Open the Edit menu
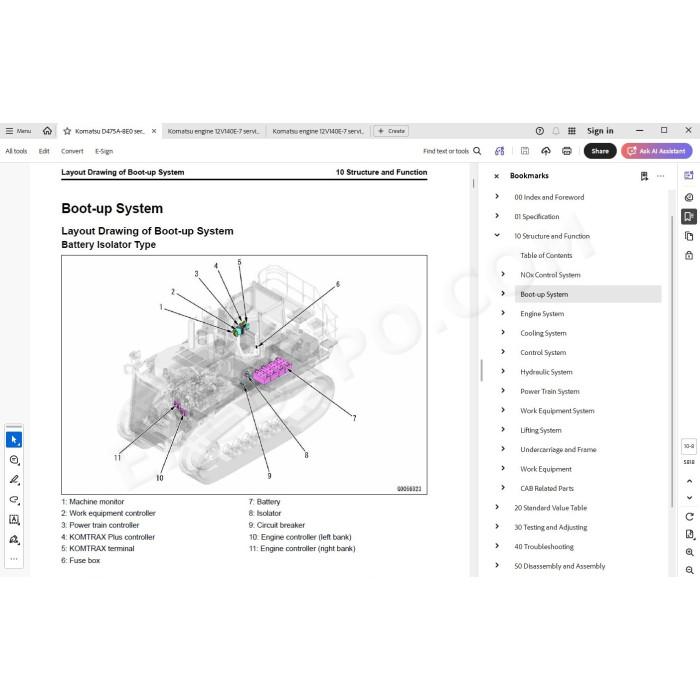700x700 pixels. click(44, 151)
